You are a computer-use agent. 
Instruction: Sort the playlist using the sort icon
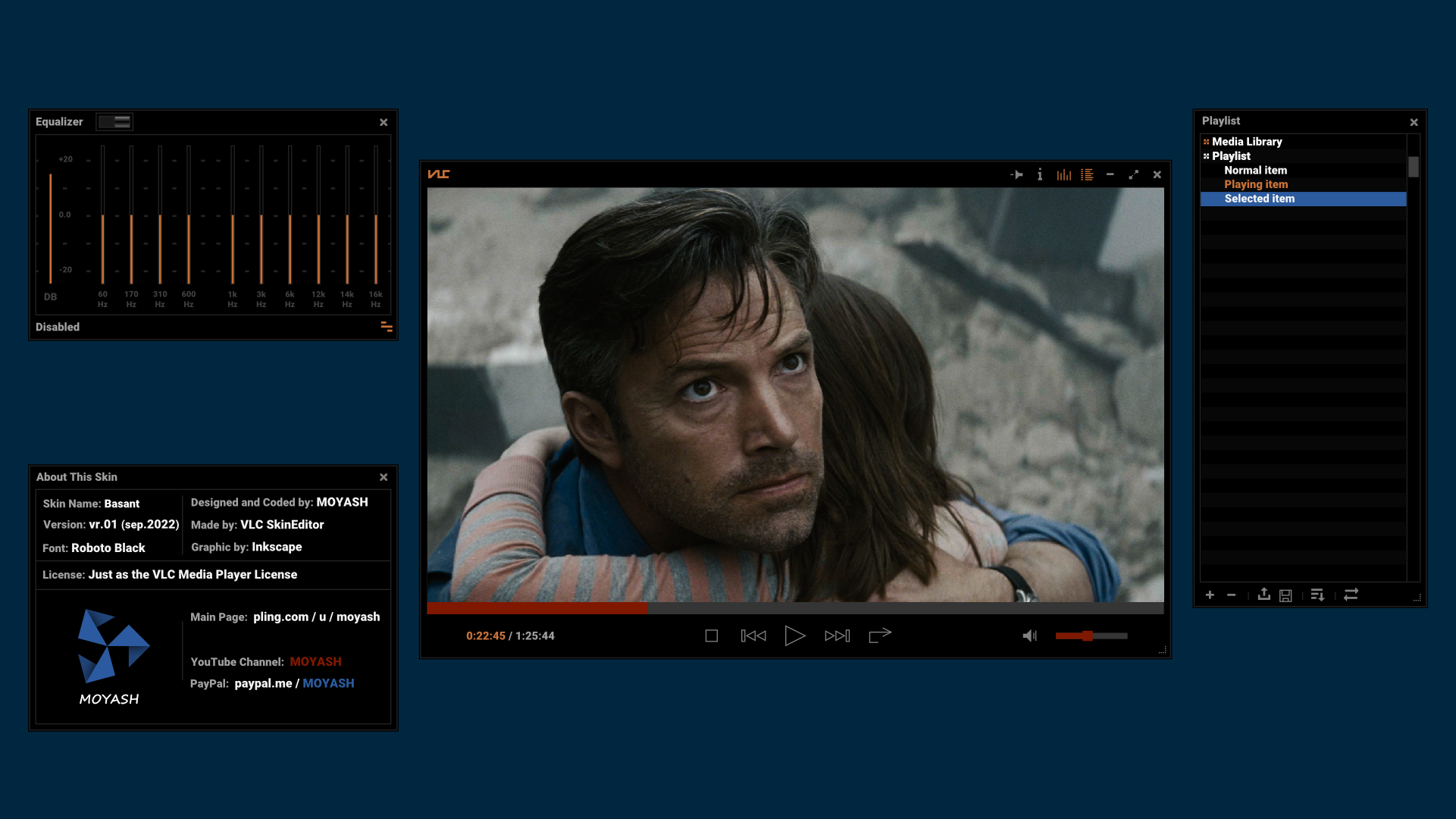[1318, 595]
